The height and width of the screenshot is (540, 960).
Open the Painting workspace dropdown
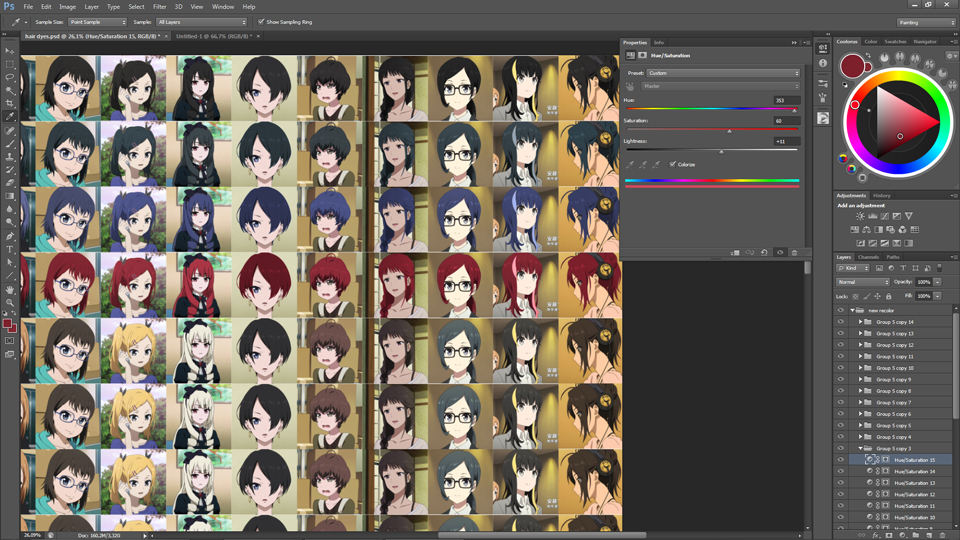click(x=926, y=23)
